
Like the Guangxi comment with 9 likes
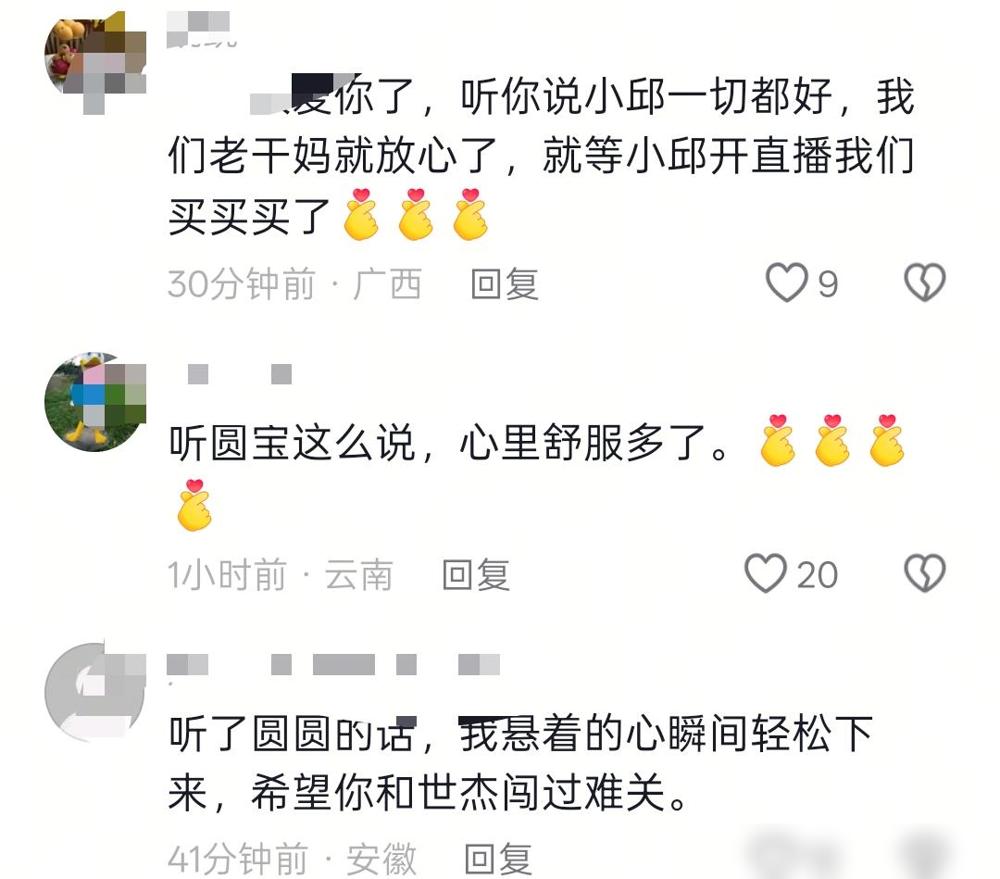pos(786,283)
